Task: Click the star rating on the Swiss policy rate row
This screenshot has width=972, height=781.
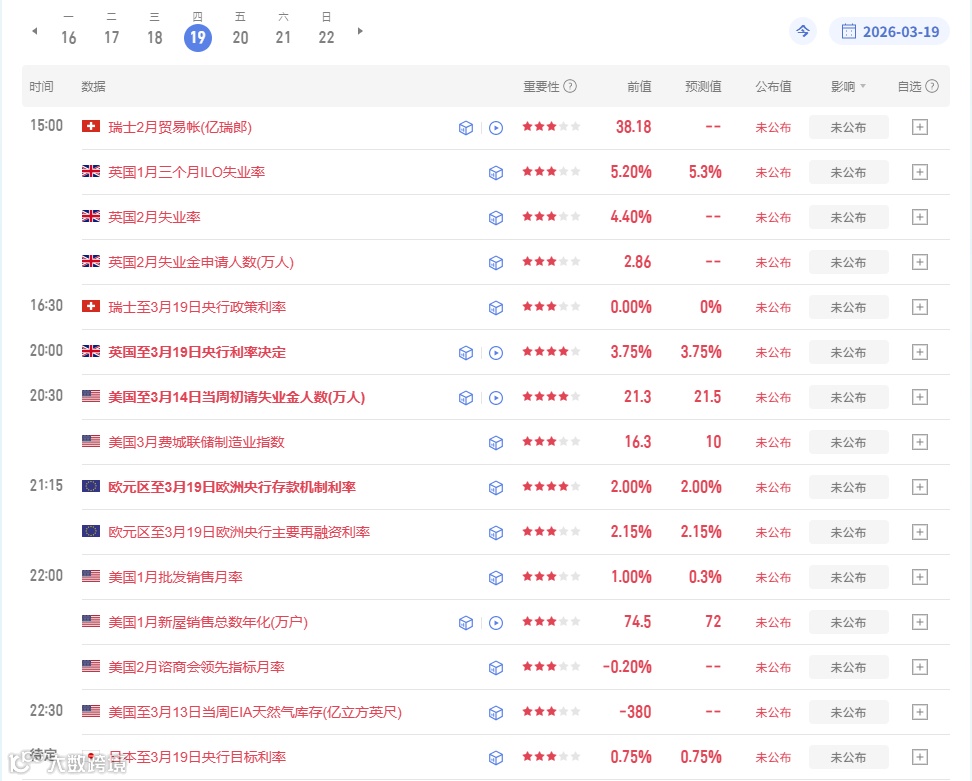Action: click(549, 307)
